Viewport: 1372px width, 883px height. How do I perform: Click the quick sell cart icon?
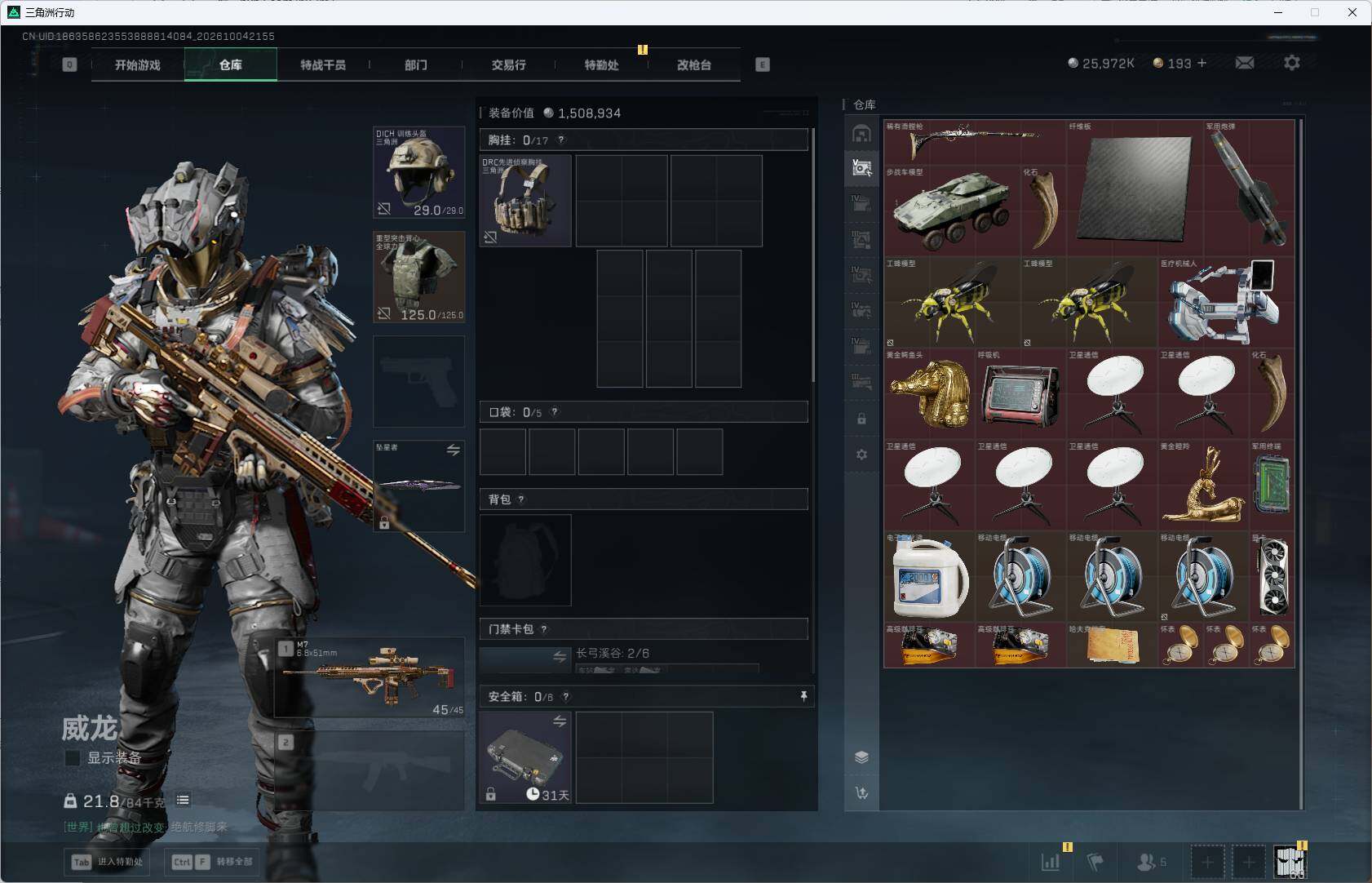[861, 792]
